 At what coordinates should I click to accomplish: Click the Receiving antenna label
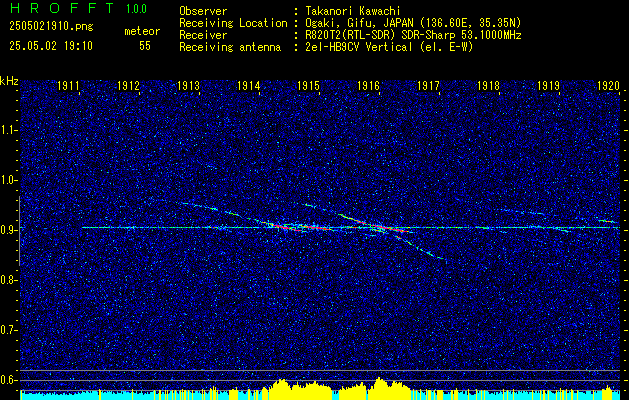tap(230, 47)
